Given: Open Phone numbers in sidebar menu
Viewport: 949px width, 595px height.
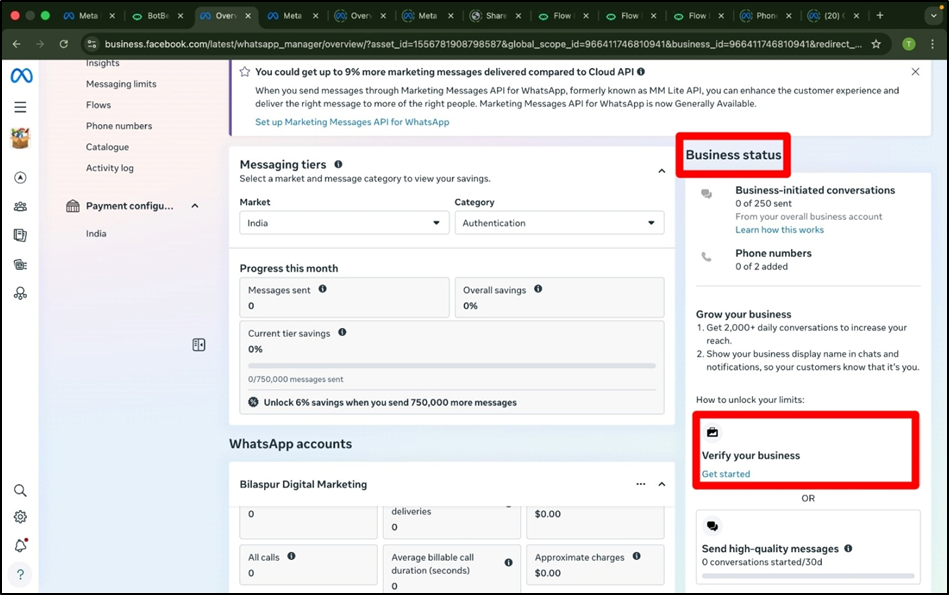Looking at the screenshot, I should 119,126.
